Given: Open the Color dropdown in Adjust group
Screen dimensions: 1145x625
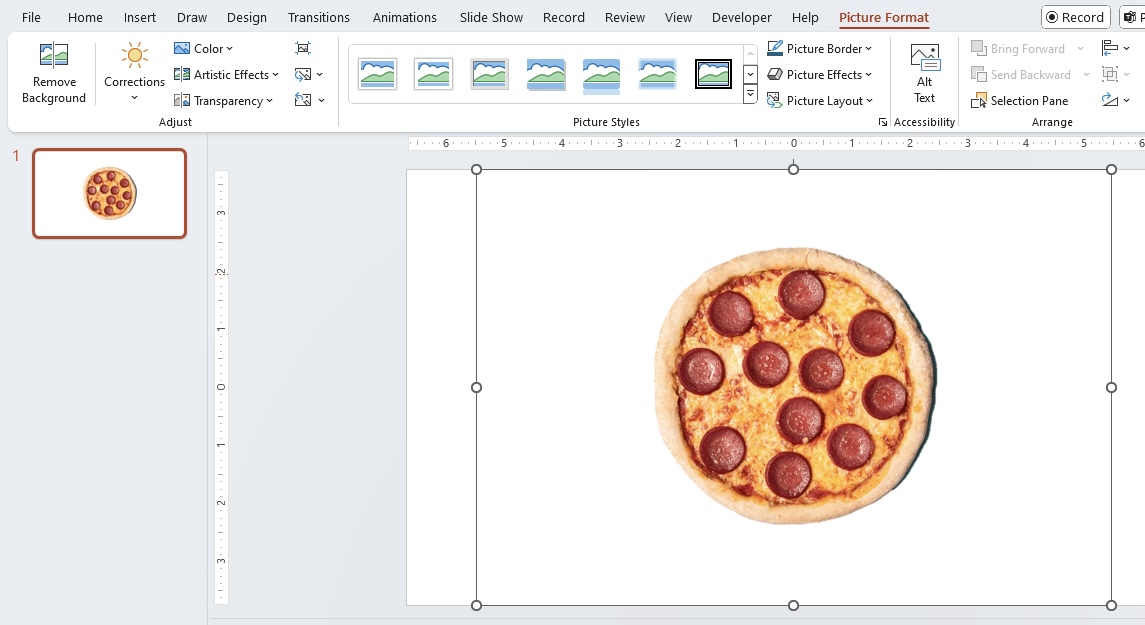Looking at the screenshot, I should [204, 48].
